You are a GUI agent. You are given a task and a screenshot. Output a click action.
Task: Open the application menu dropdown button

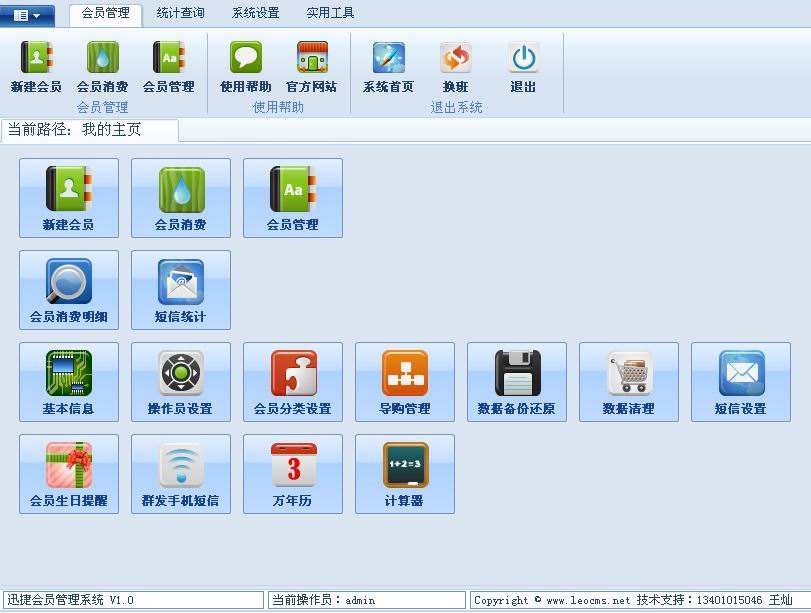27,15
